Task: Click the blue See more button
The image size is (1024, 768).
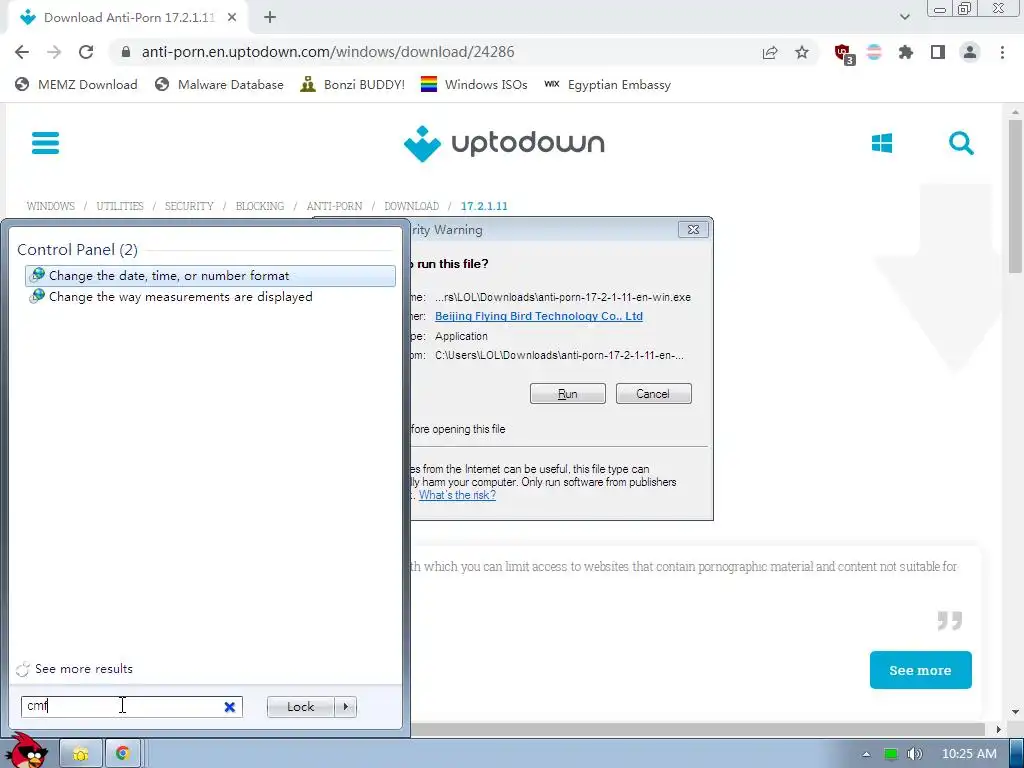Action: pos(920,670)
